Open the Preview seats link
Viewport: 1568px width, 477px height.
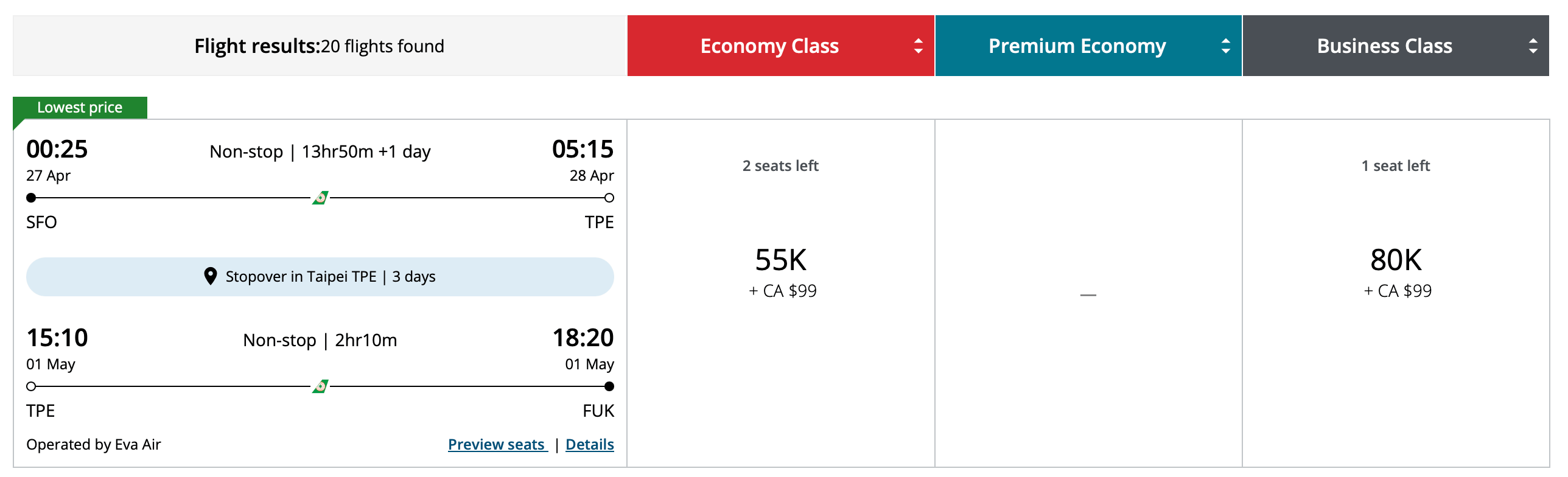[497, 444]
